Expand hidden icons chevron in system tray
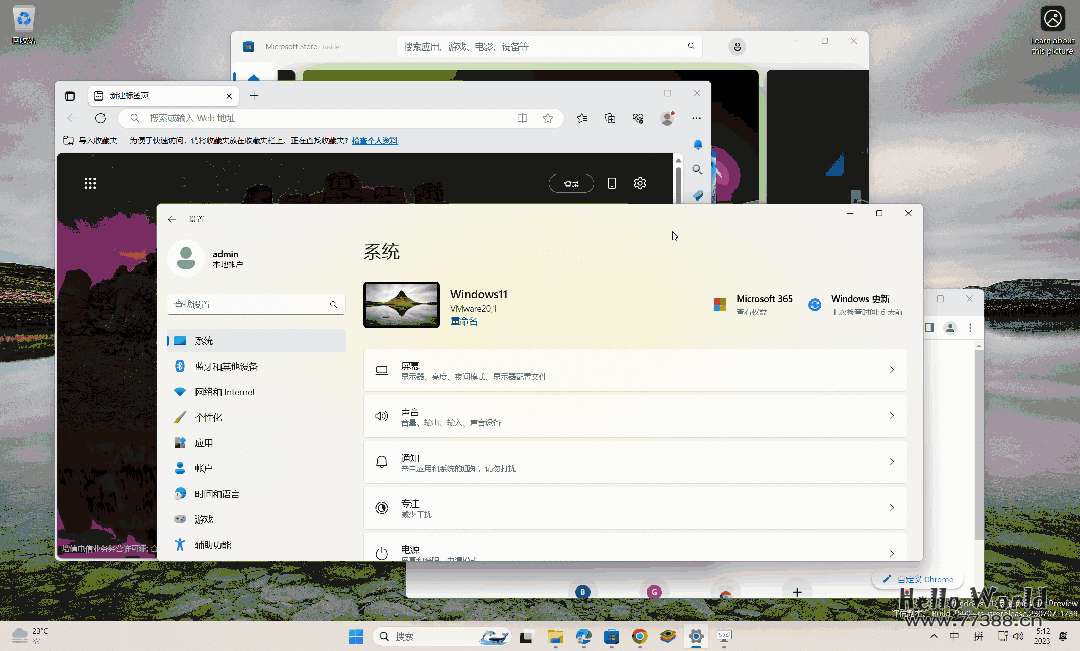The image size is (1080, 651). click(x=932, y=636)
